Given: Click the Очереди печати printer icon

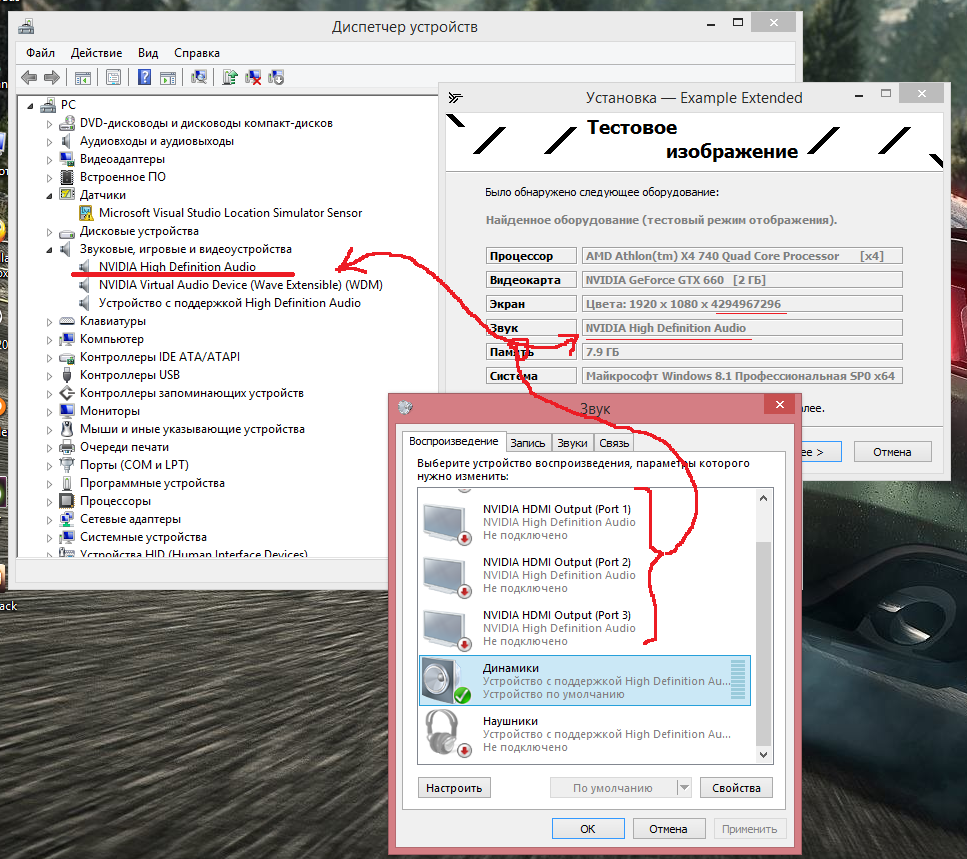Looking at the screenshot, I should point(67,447).
